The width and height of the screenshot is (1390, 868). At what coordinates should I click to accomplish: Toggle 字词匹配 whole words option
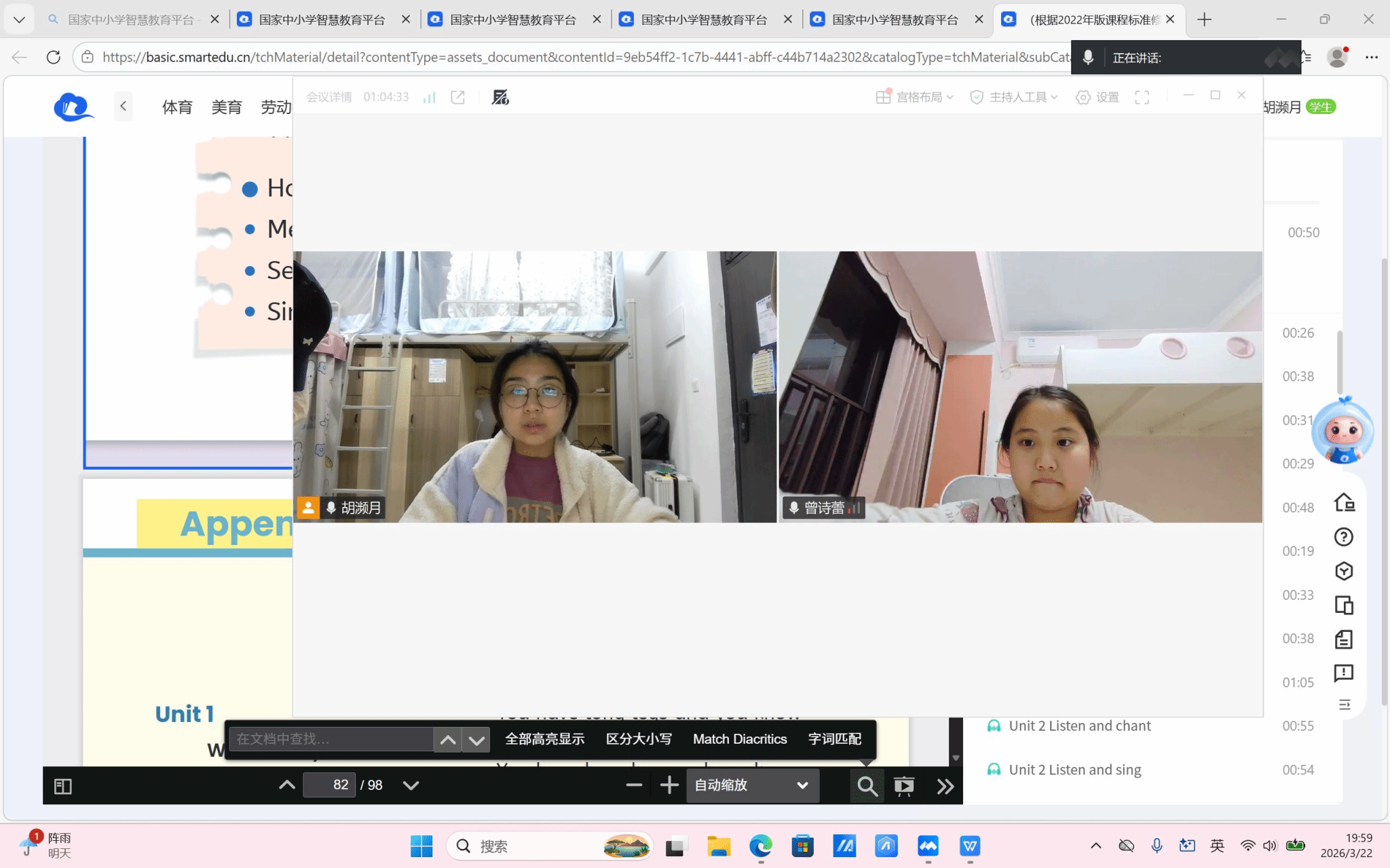click(x=835, y=739)
